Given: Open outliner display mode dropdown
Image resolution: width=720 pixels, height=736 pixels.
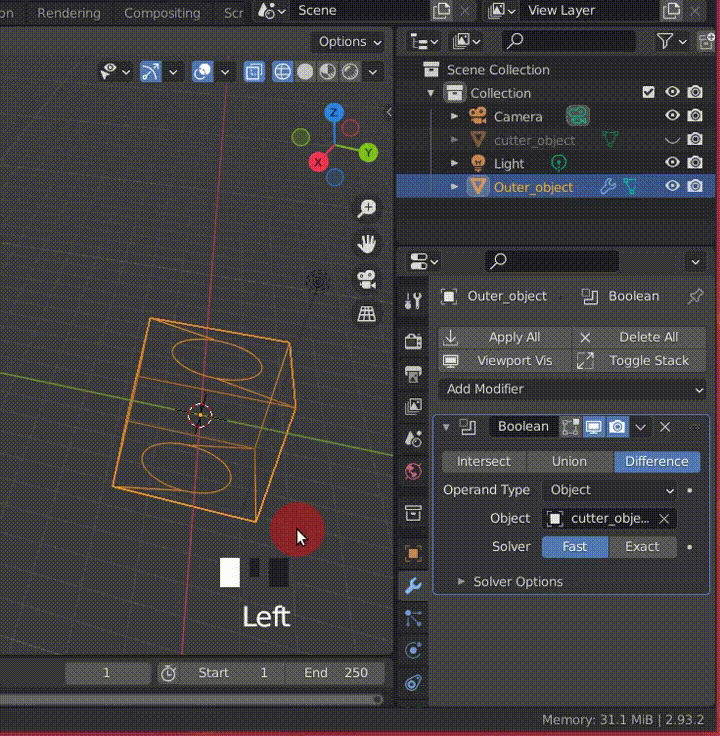Looking at the screenshot, I should pos(467,42).
